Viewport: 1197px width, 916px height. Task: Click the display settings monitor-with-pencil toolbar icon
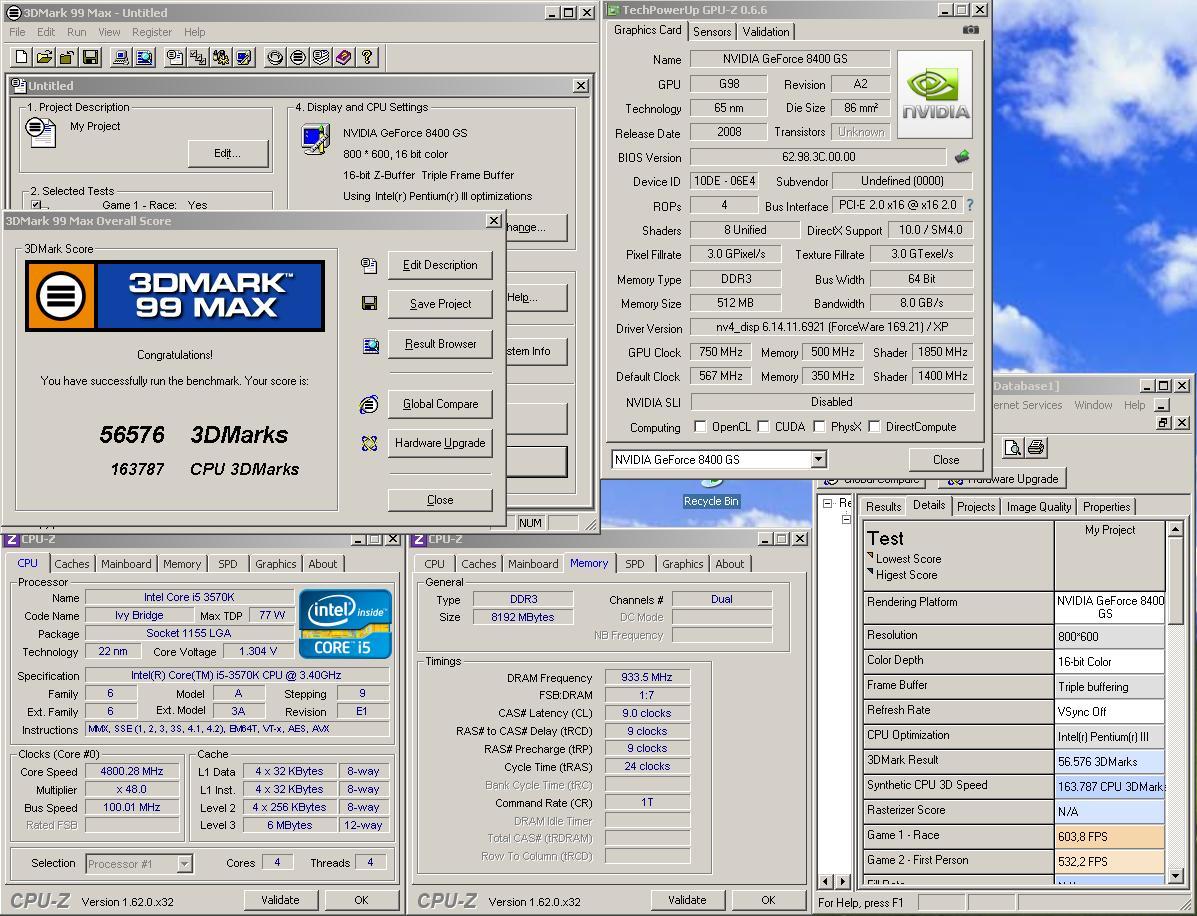pyautogui.click(x=244, y=57)
